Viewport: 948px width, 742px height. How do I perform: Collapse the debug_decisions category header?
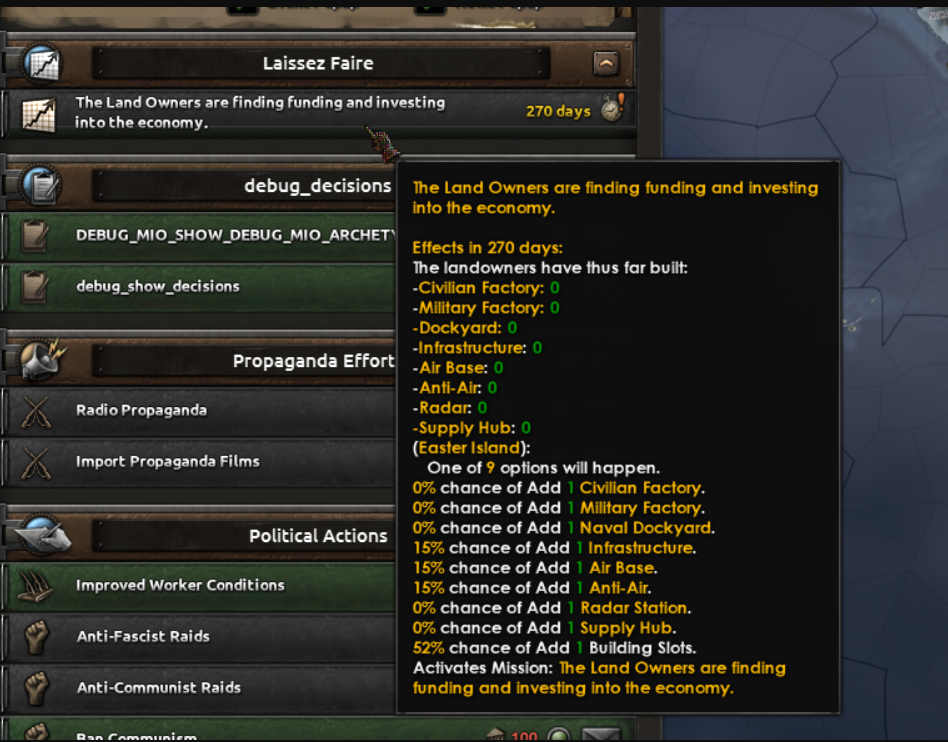tap(317, 186)
